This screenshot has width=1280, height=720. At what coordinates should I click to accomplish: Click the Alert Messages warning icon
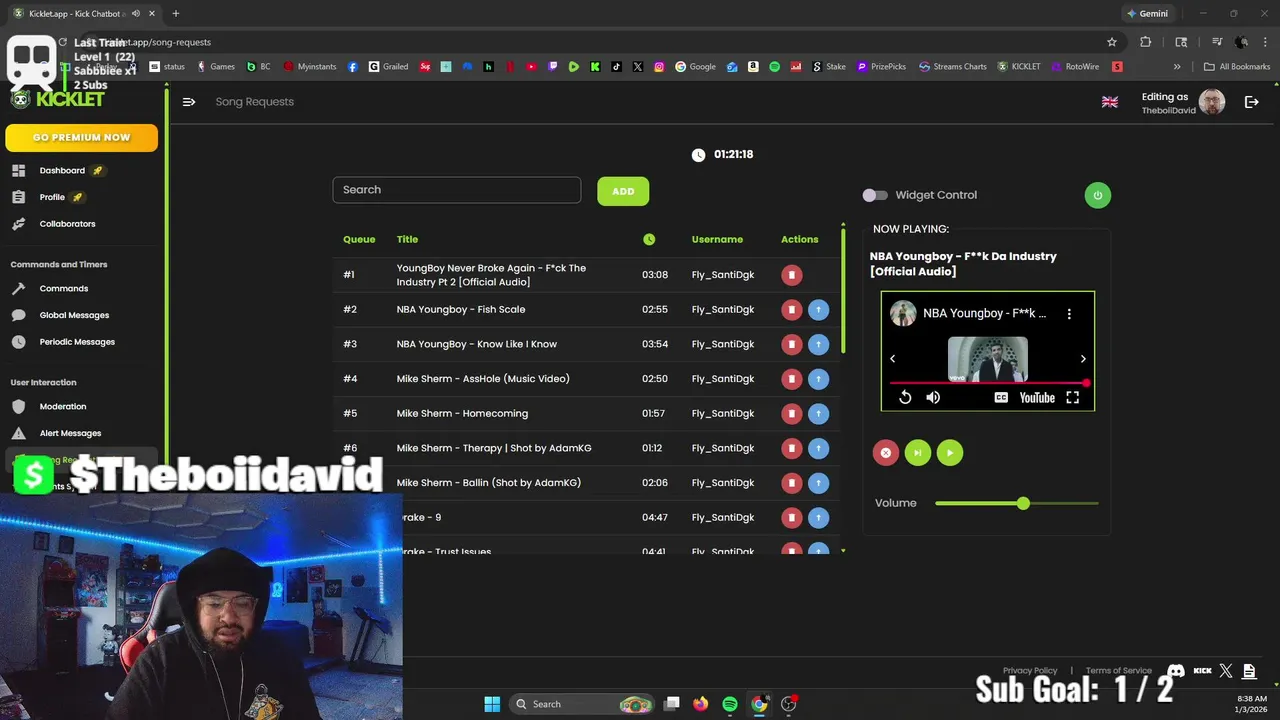pos(18,434)
